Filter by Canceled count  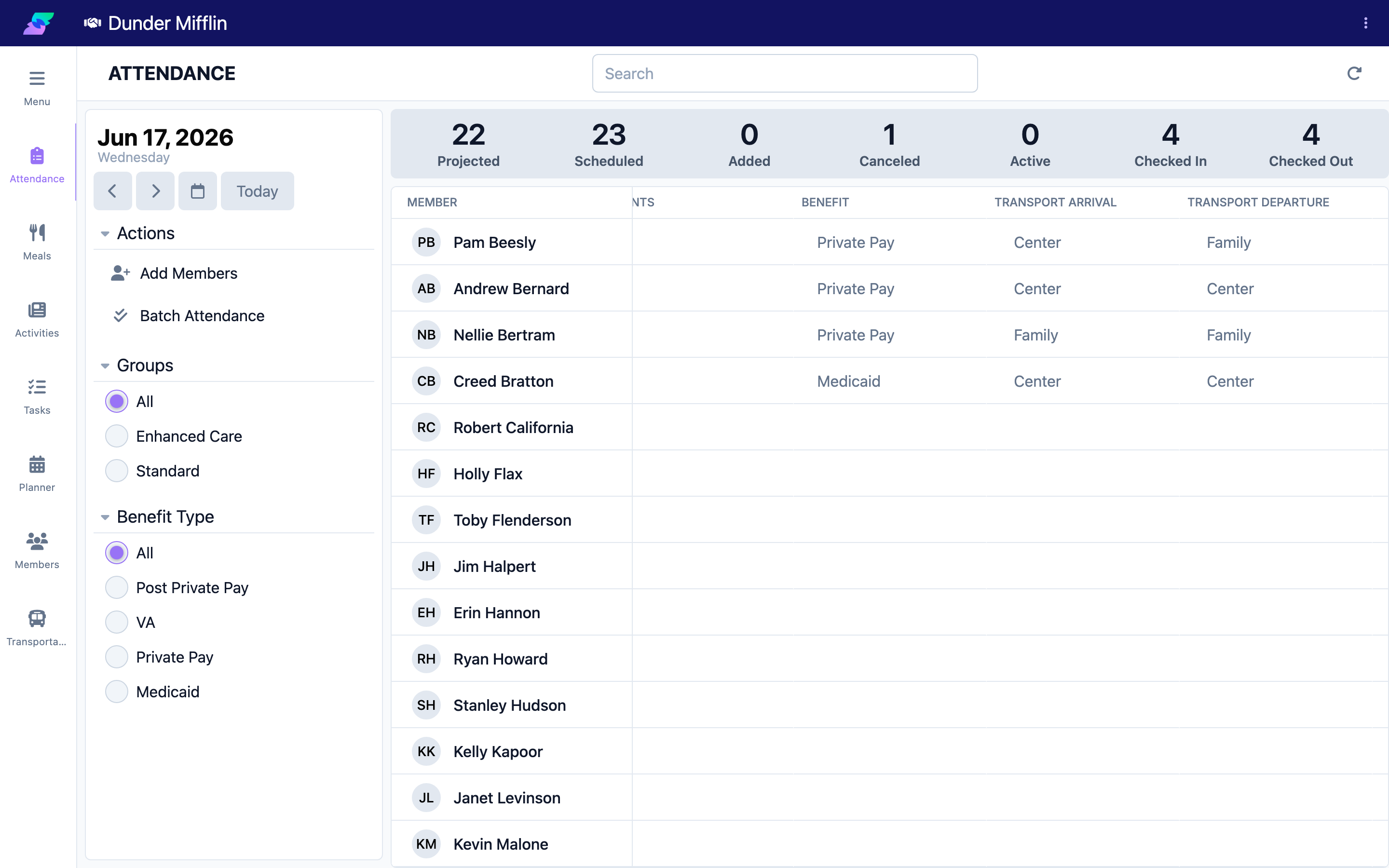(x=889, y=144)
